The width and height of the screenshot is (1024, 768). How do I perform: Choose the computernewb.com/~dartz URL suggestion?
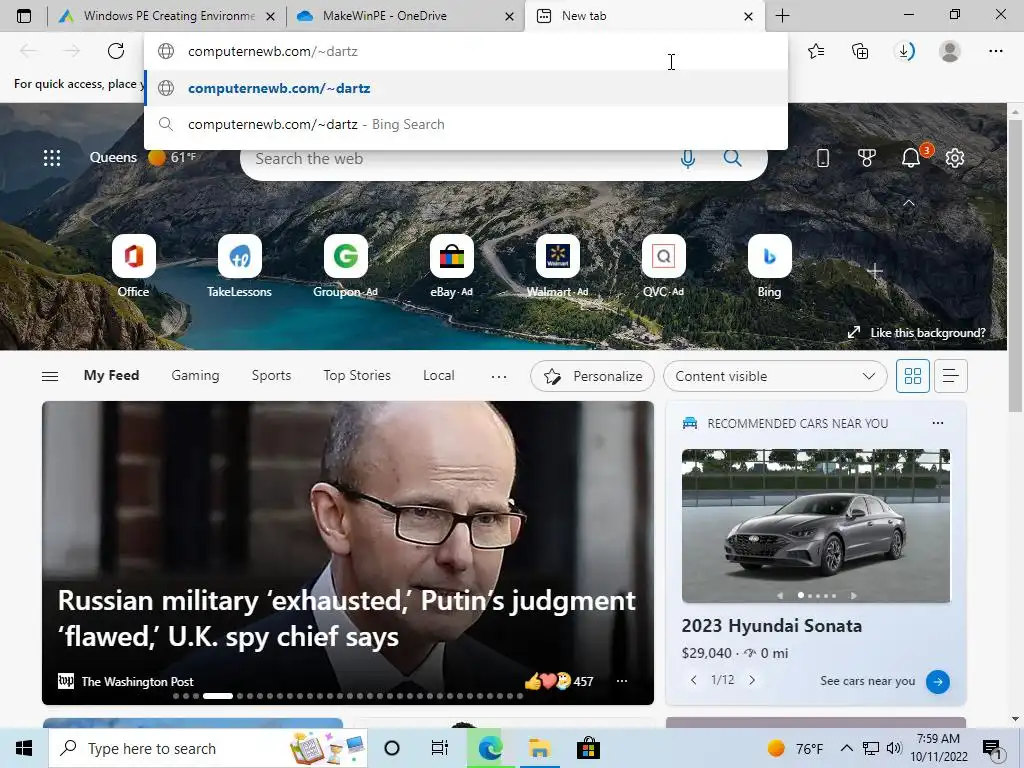(466, 88)
